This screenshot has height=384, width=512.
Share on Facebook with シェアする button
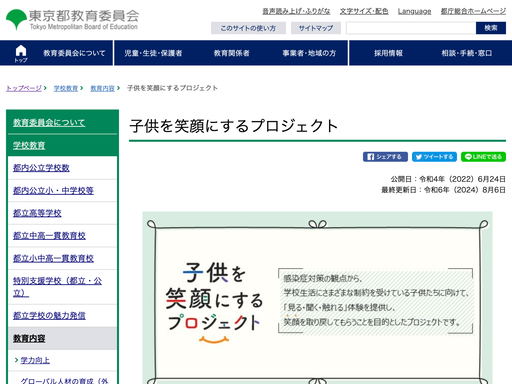tap(385, 157)
